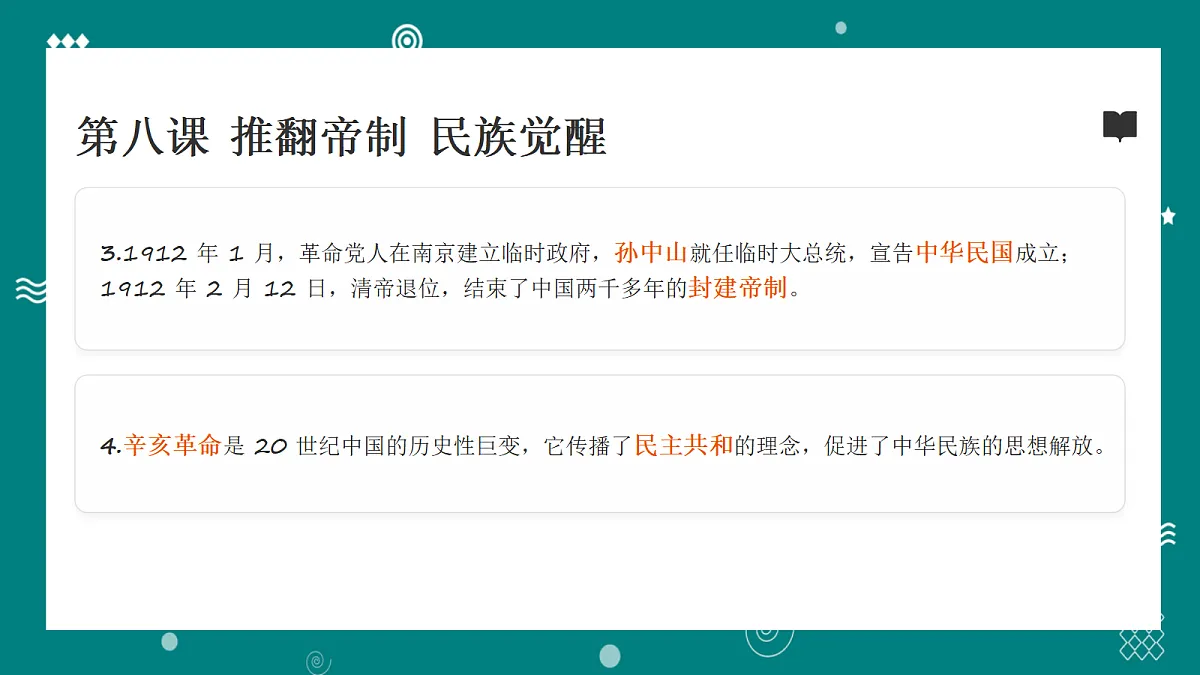Click the highlighted phrase 民主共和
The height and width of the screenshot is (675, 1200).
coord(684,446)
